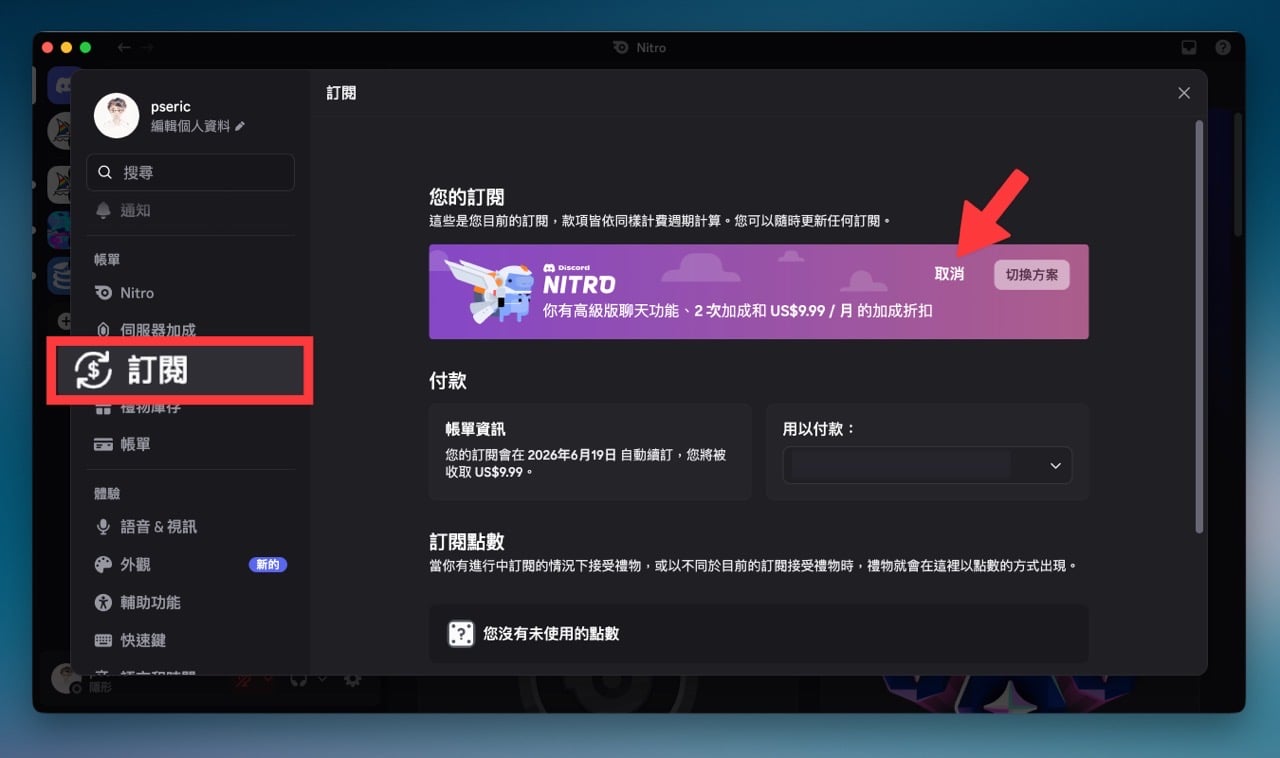Open 外觀 appearance settings
This screenshot has width=1280, height=758.
tap(190, 564)
